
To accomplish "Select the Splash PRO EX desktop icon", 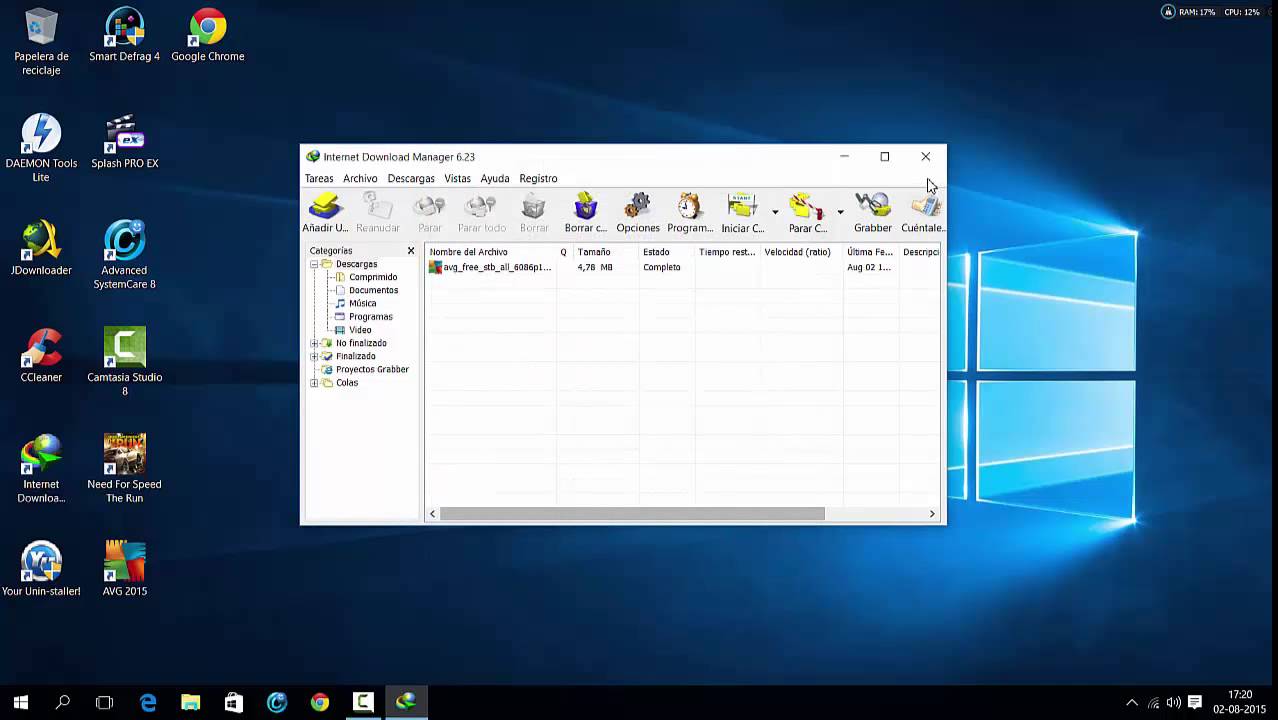I will (x=124, y=142).
